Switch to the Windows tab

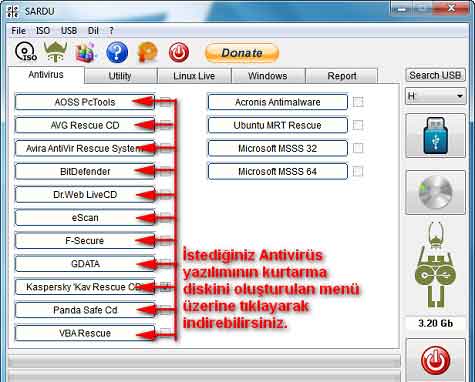(268, 76)
